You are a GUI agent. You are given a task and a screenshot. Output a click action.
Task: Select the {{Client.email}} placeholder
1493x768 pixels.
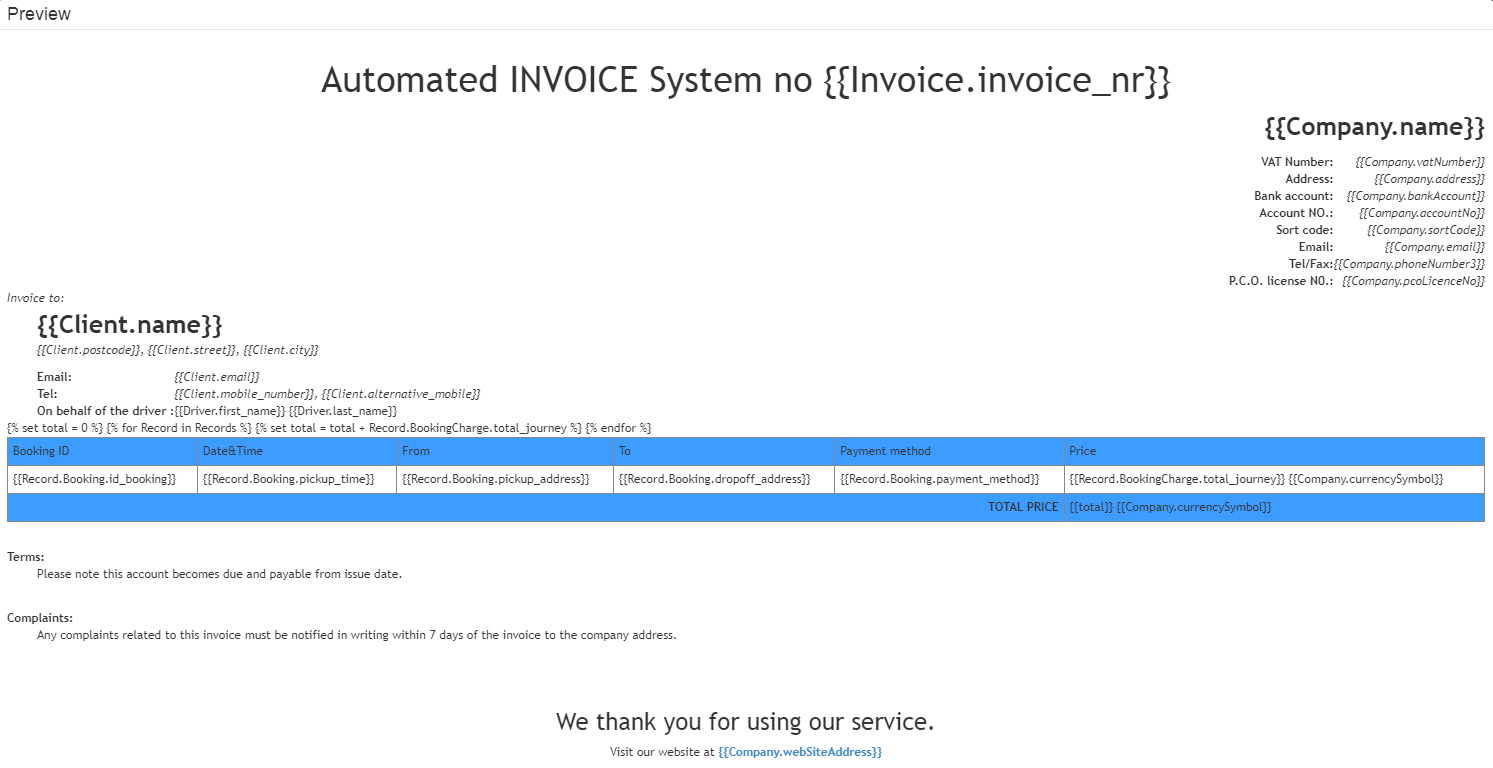(x=218, y=376)
